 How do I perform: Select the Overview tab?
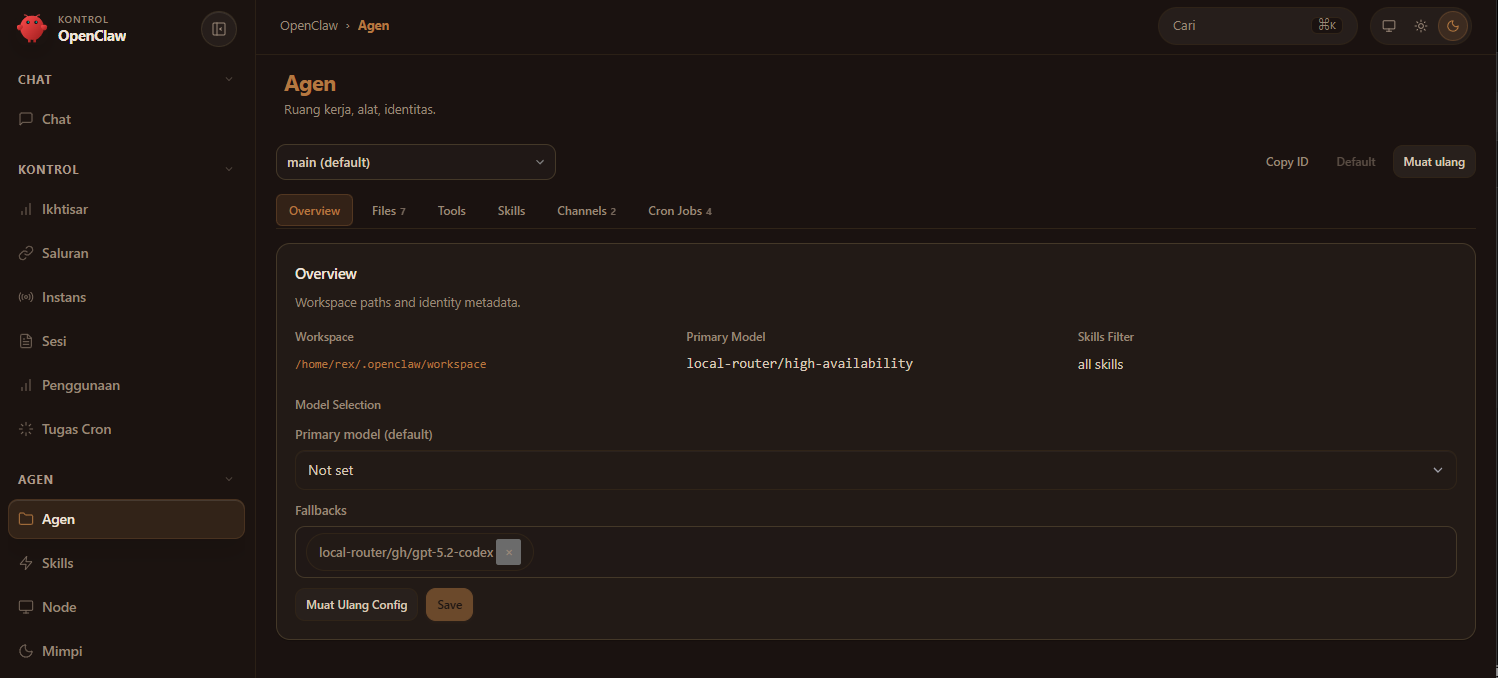(x=314, y=210)
